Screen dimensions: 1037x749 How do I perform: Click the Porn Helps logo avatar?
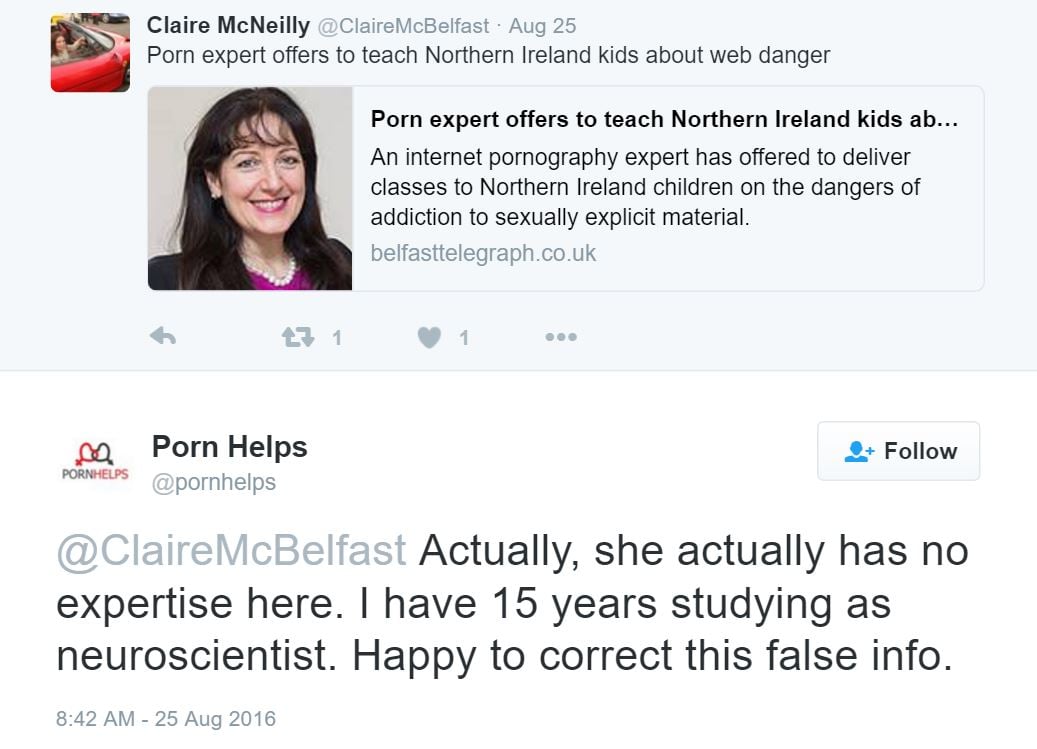pos(95,463)
